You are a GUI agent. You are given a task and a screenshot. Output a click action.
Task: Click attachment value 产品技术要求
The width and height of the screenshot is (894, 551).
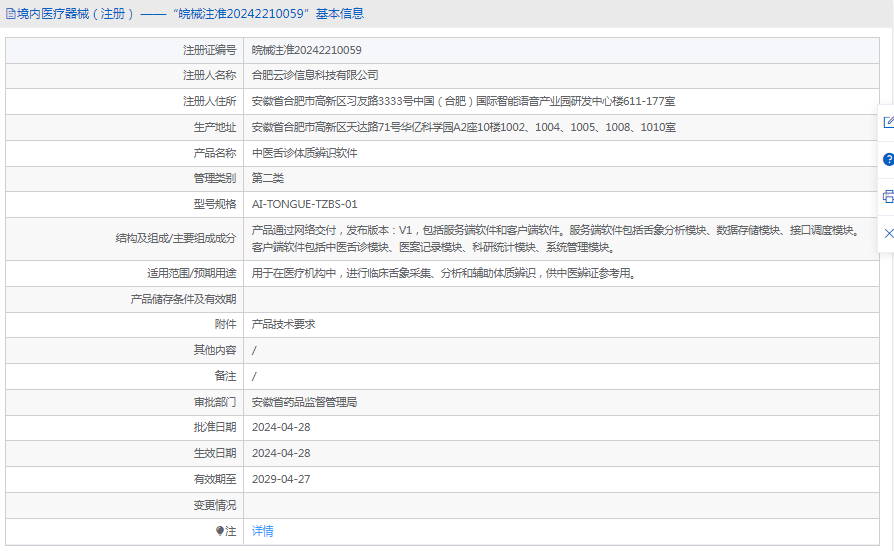tap(283, 324)
